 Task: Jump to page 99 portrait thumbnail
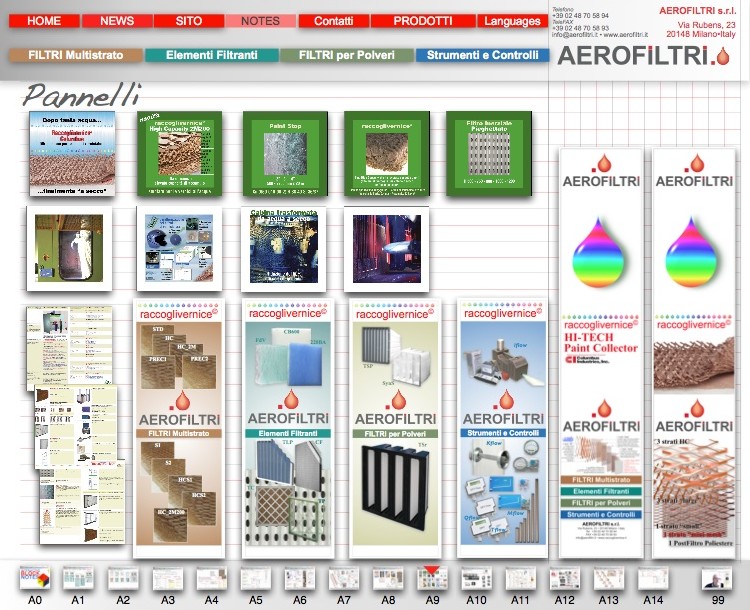[717, 578]
